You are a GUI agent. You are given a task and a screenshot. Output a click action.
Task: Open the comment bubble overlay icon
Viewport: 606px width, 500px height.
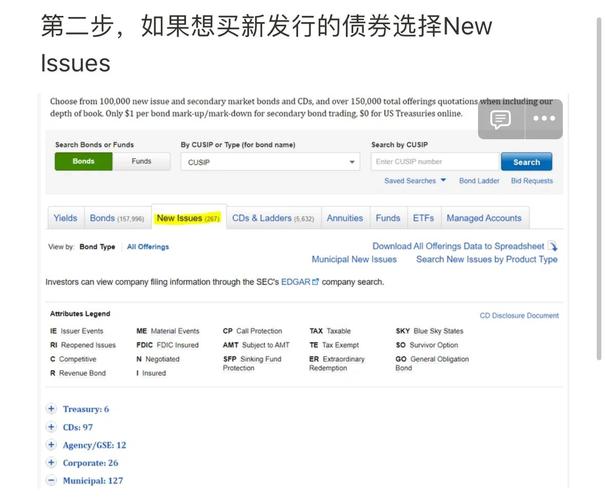click(500, 119)
